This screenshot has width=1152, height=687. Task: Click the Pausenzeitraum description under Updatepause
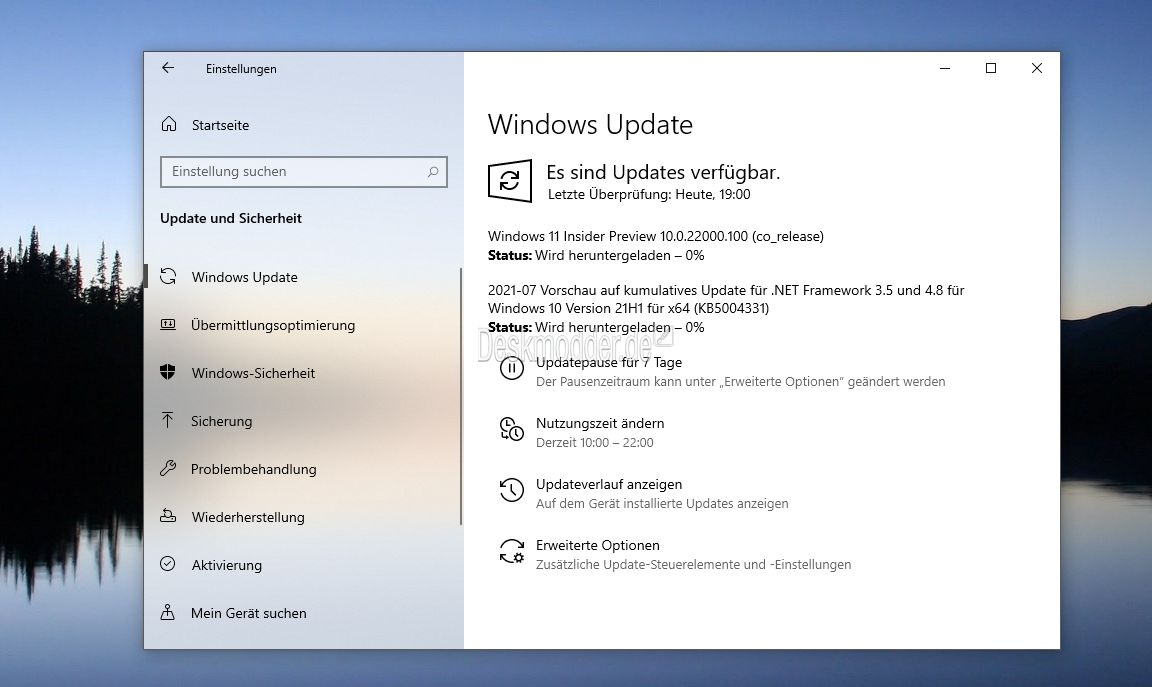(x=741, y=381)
